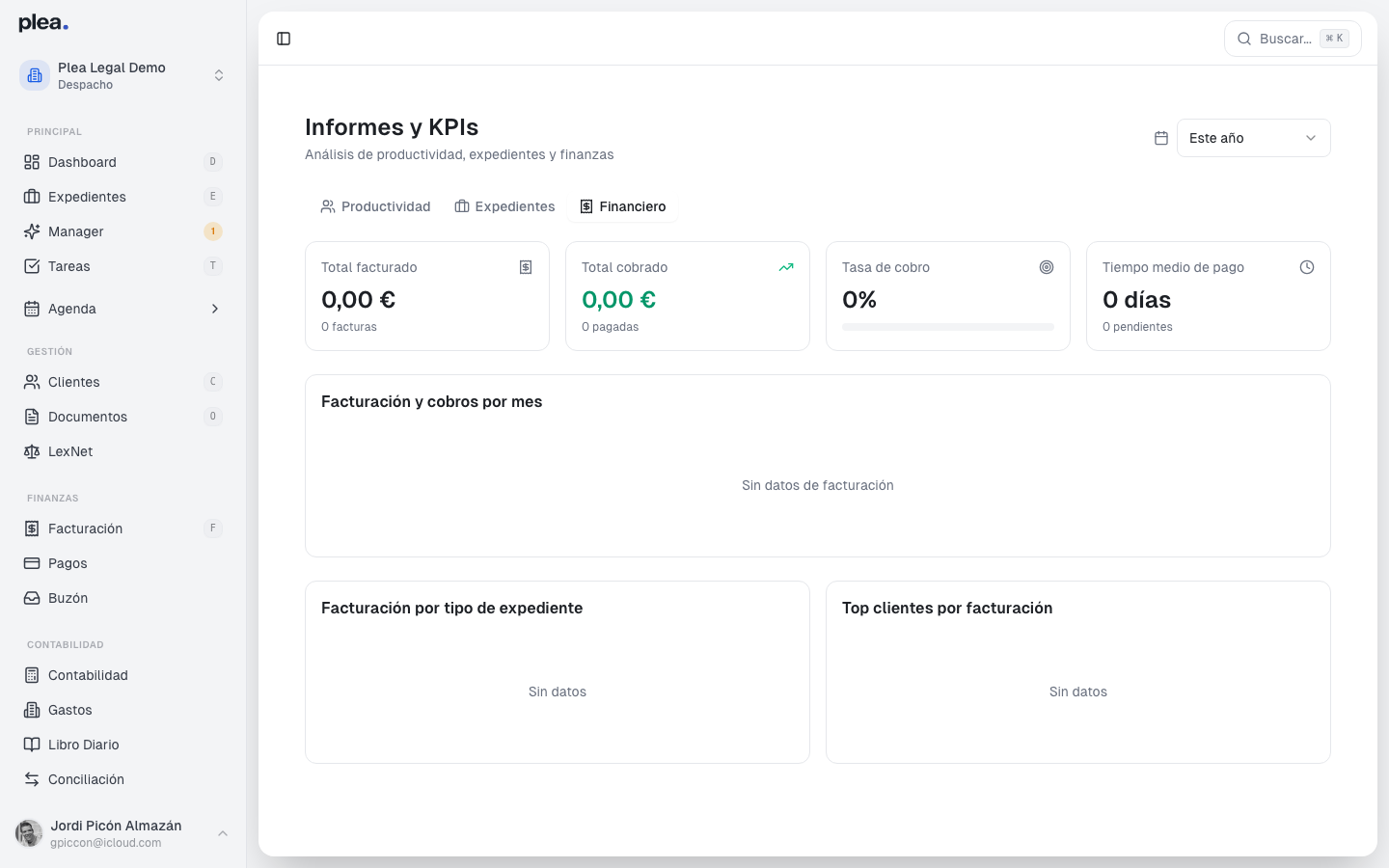Click the Tasa de cobro progress bar
This screenshot has height=868, width=1389.
[x=948, y=327]
